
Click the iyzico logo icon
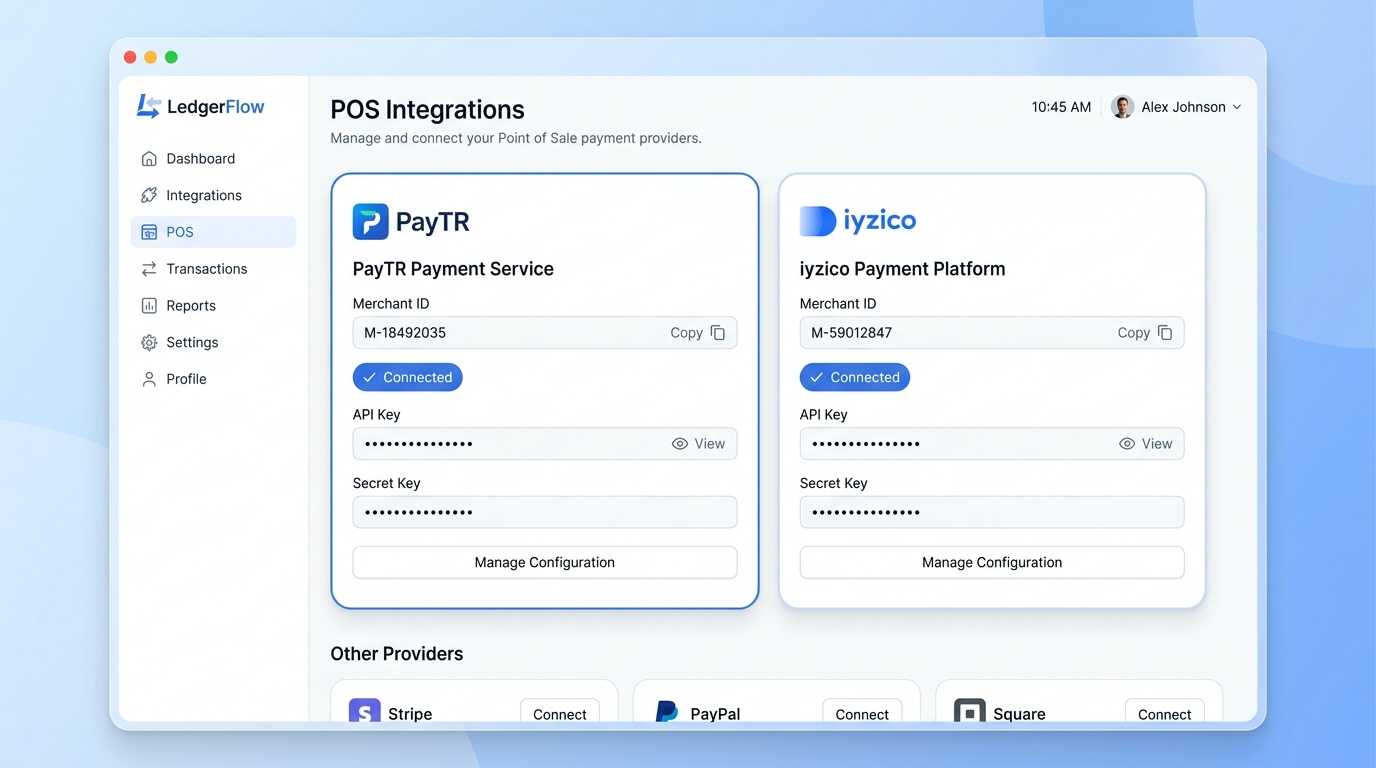point(817,221)
